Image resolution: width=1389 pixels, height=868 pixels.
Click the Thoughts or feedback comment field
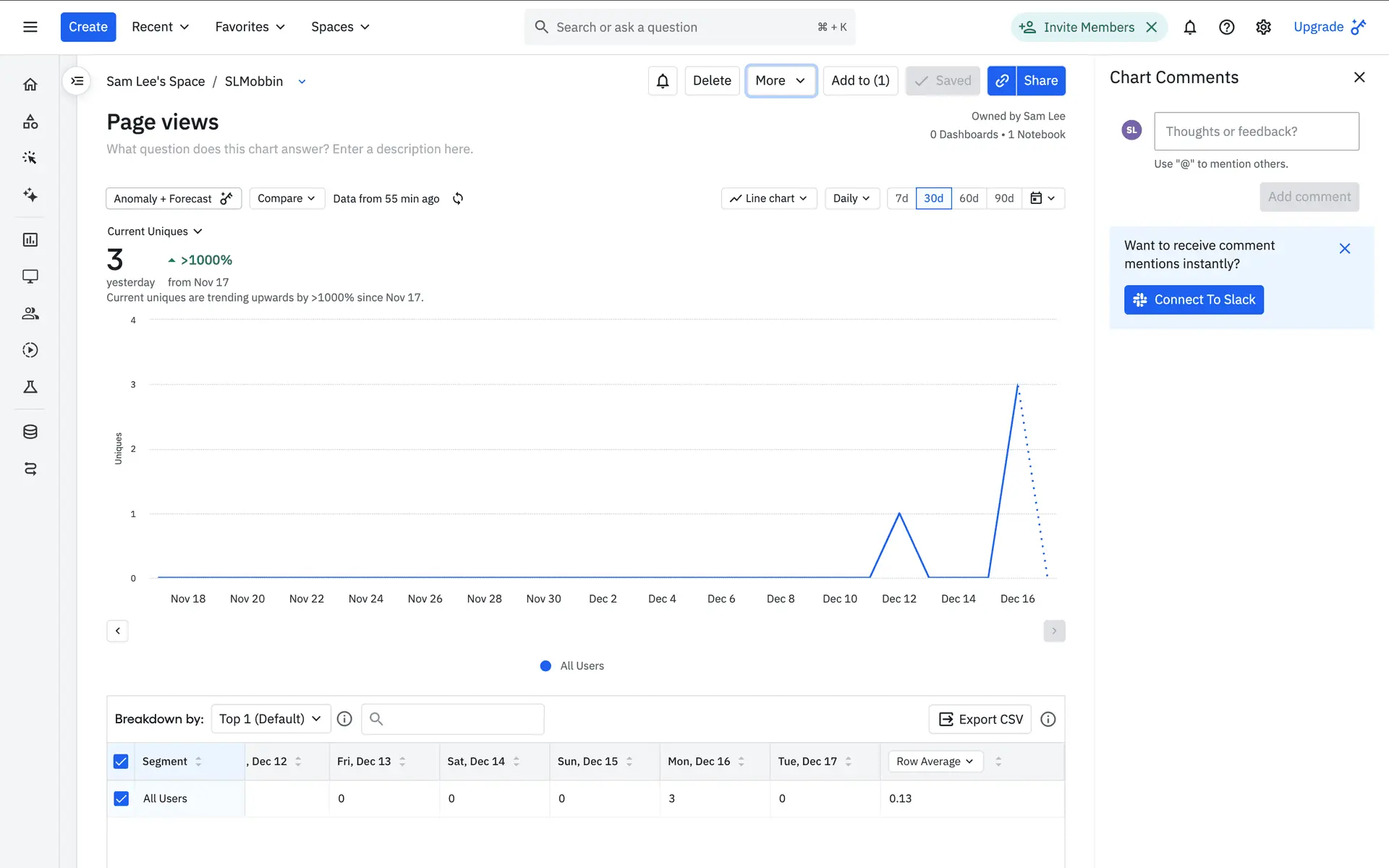1256,132
